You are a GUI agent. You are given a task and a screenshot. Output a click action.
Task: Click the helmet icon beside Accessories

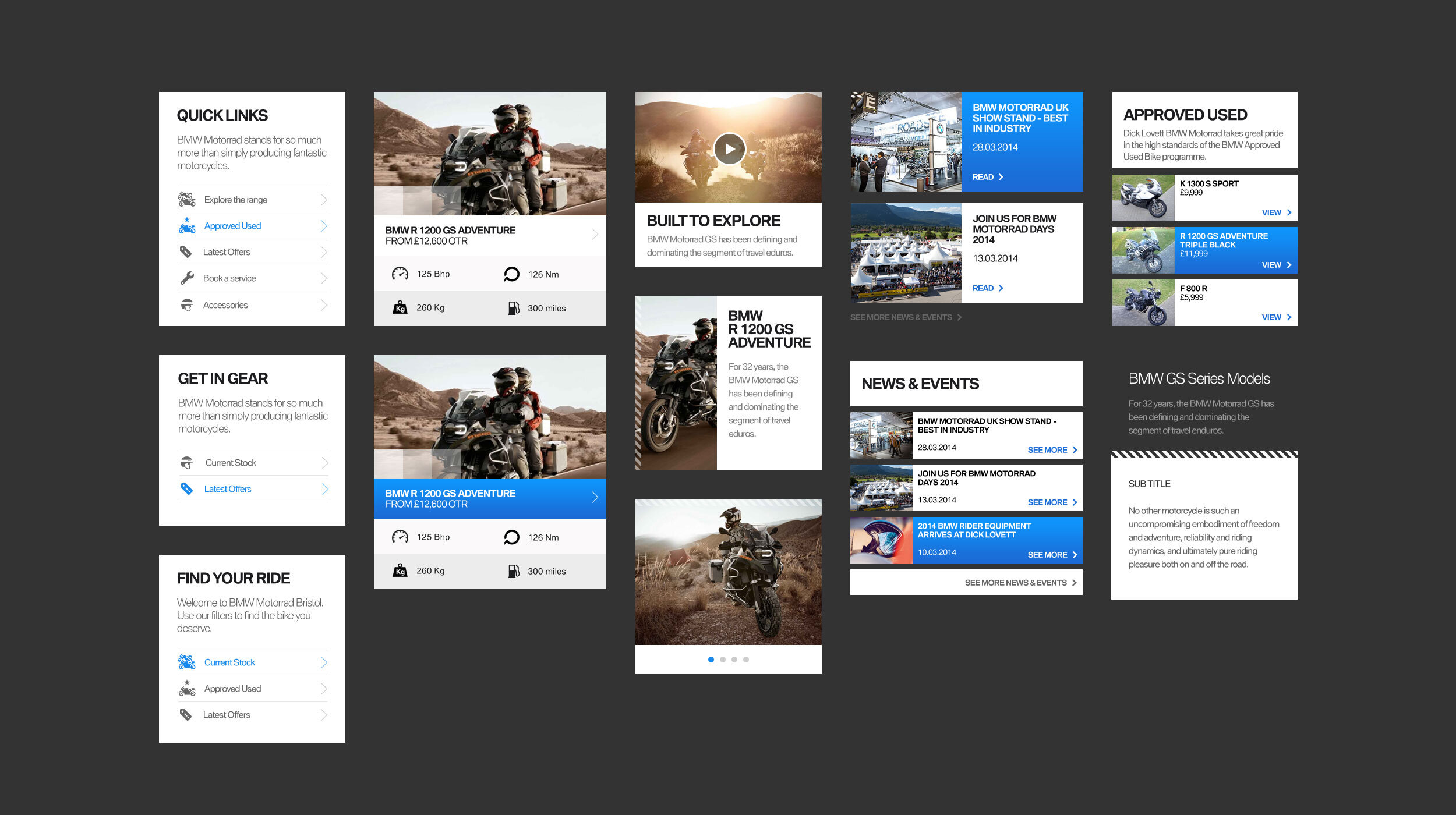click(186, 305)
